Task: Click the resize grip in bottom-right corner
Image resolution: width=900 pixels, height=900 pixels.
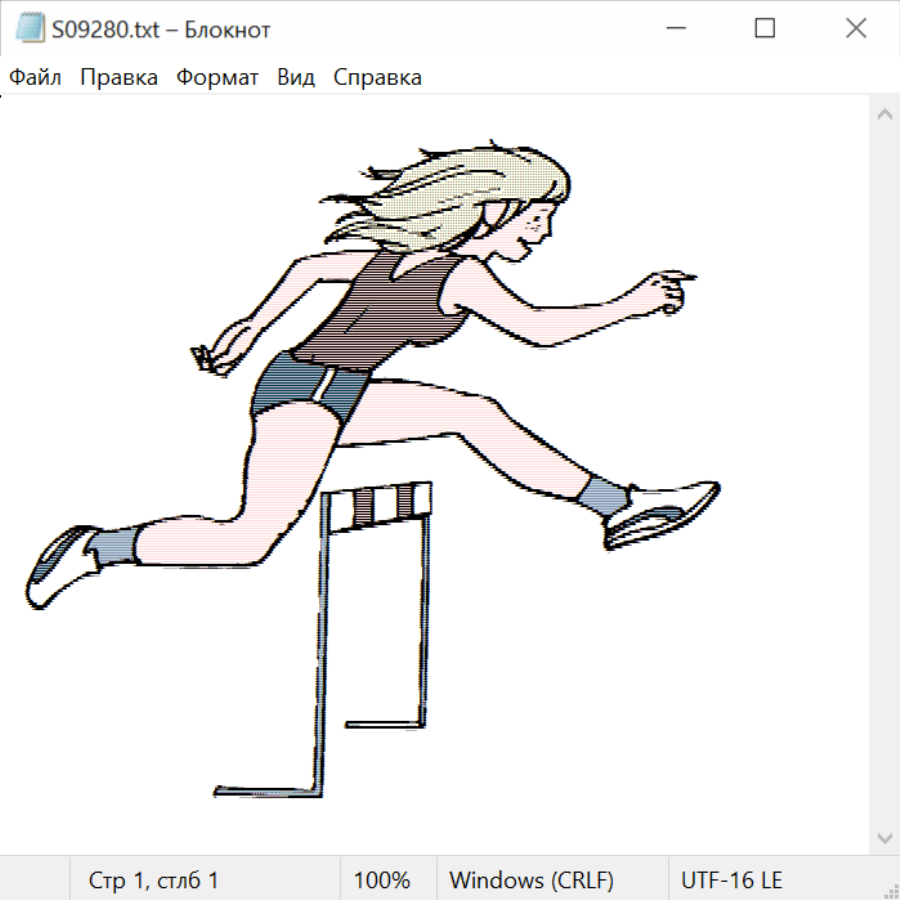Action: coord(890,890)
